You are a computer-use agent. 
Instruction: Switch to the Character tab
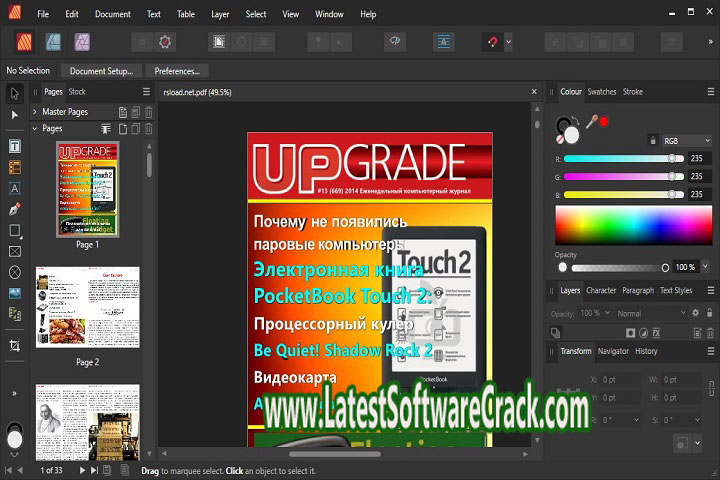click(x=601, y=290)
